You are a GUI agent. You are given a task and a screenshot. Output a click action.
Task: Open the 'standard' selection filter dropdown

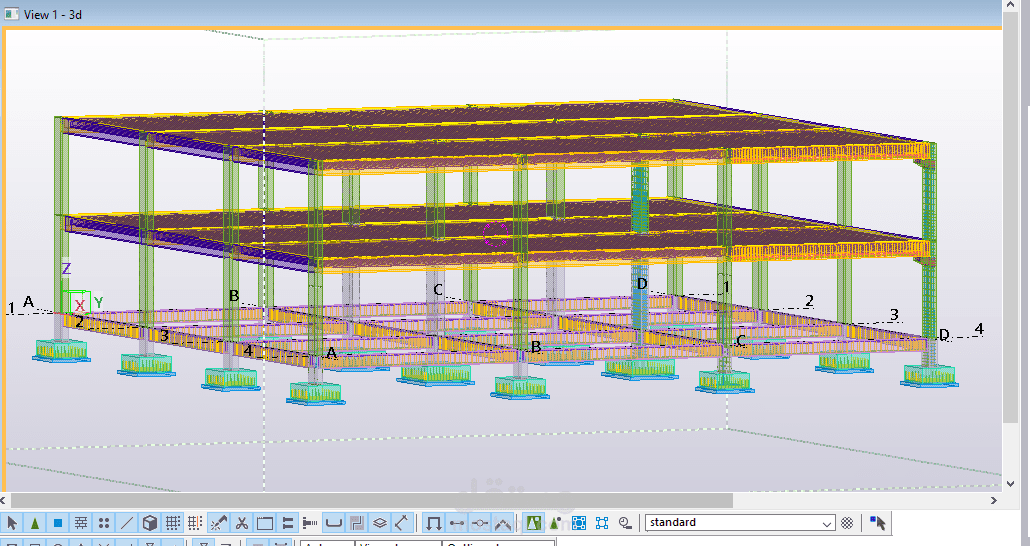740,523
